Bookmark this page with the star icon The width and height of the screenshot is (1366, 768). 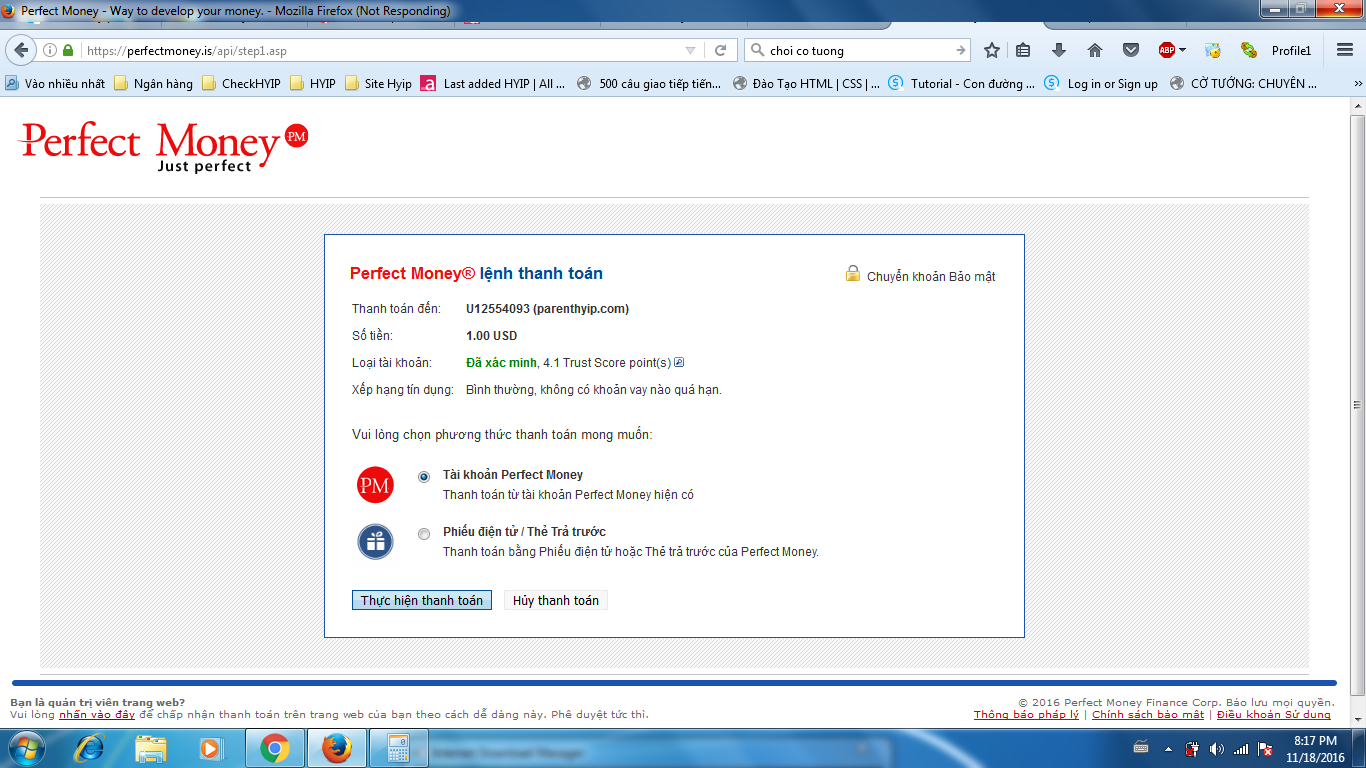(x=992, y=50)
